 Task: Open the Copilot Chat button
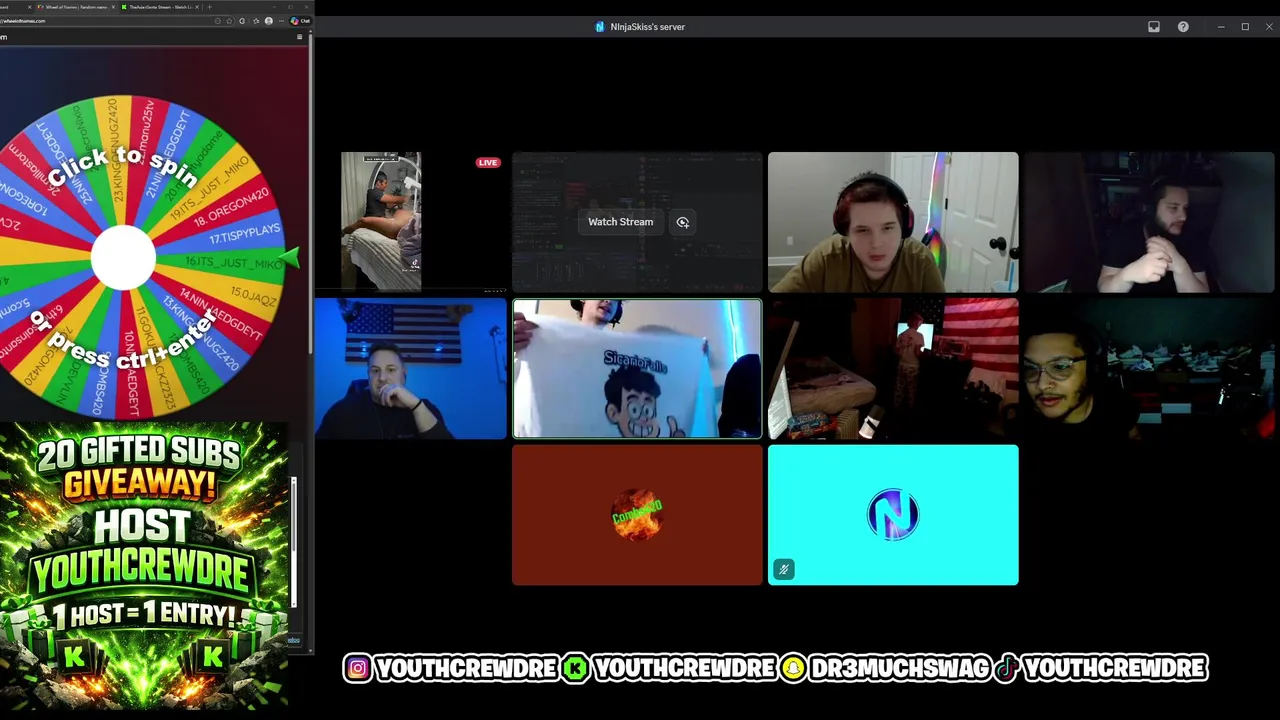click(x=300, y=21)
